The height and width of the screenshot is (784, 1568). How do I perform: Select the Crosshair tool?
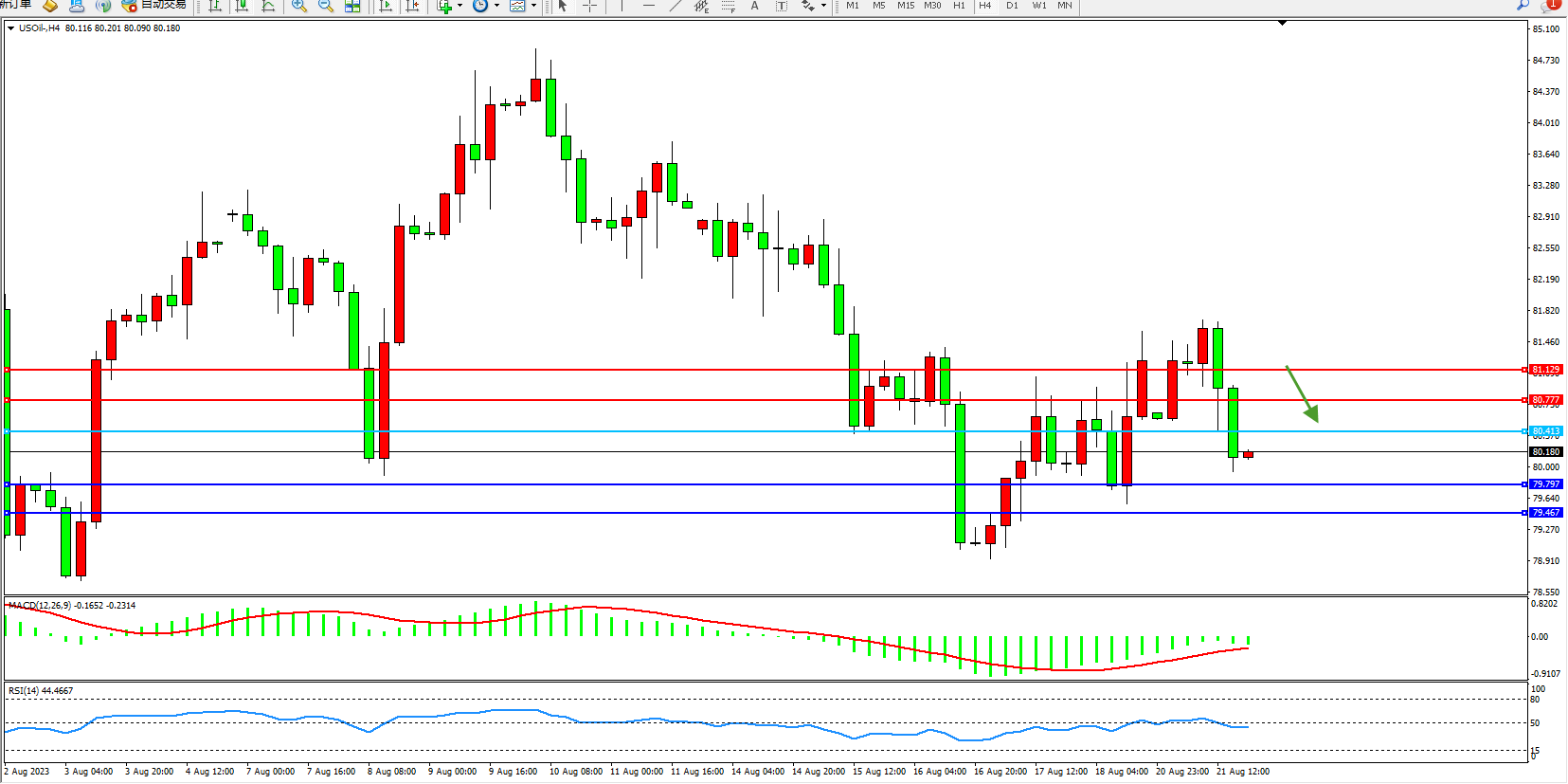[589, 6]
